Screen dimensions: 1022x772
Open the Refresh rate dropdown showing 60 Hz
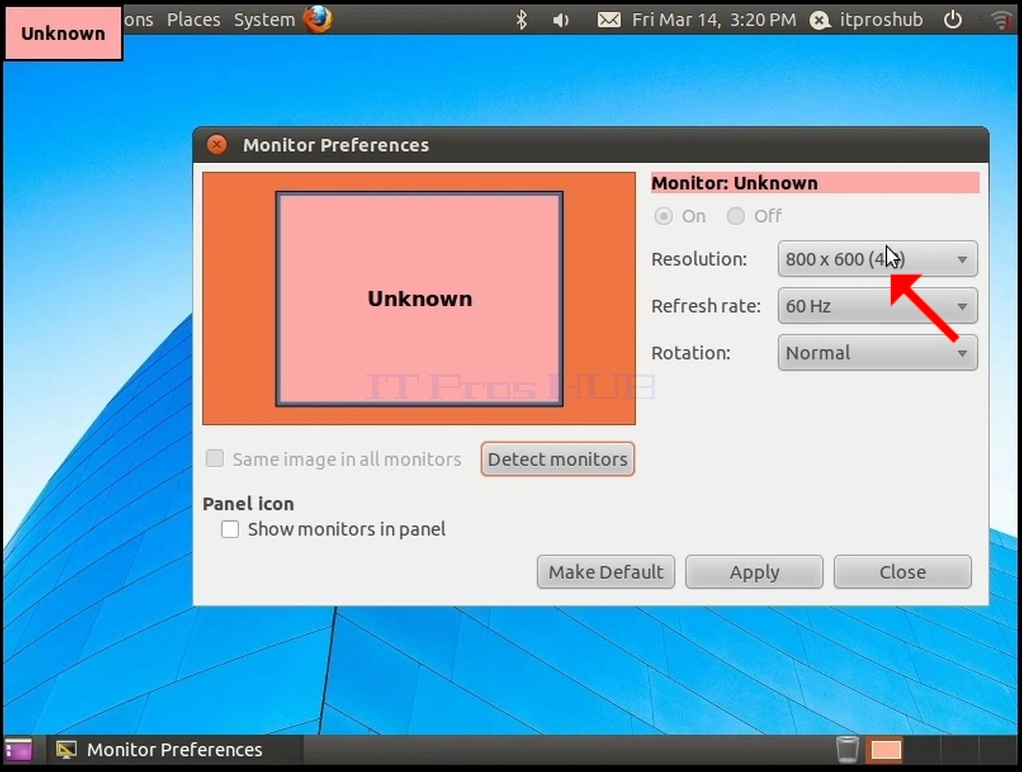(877, 306)
